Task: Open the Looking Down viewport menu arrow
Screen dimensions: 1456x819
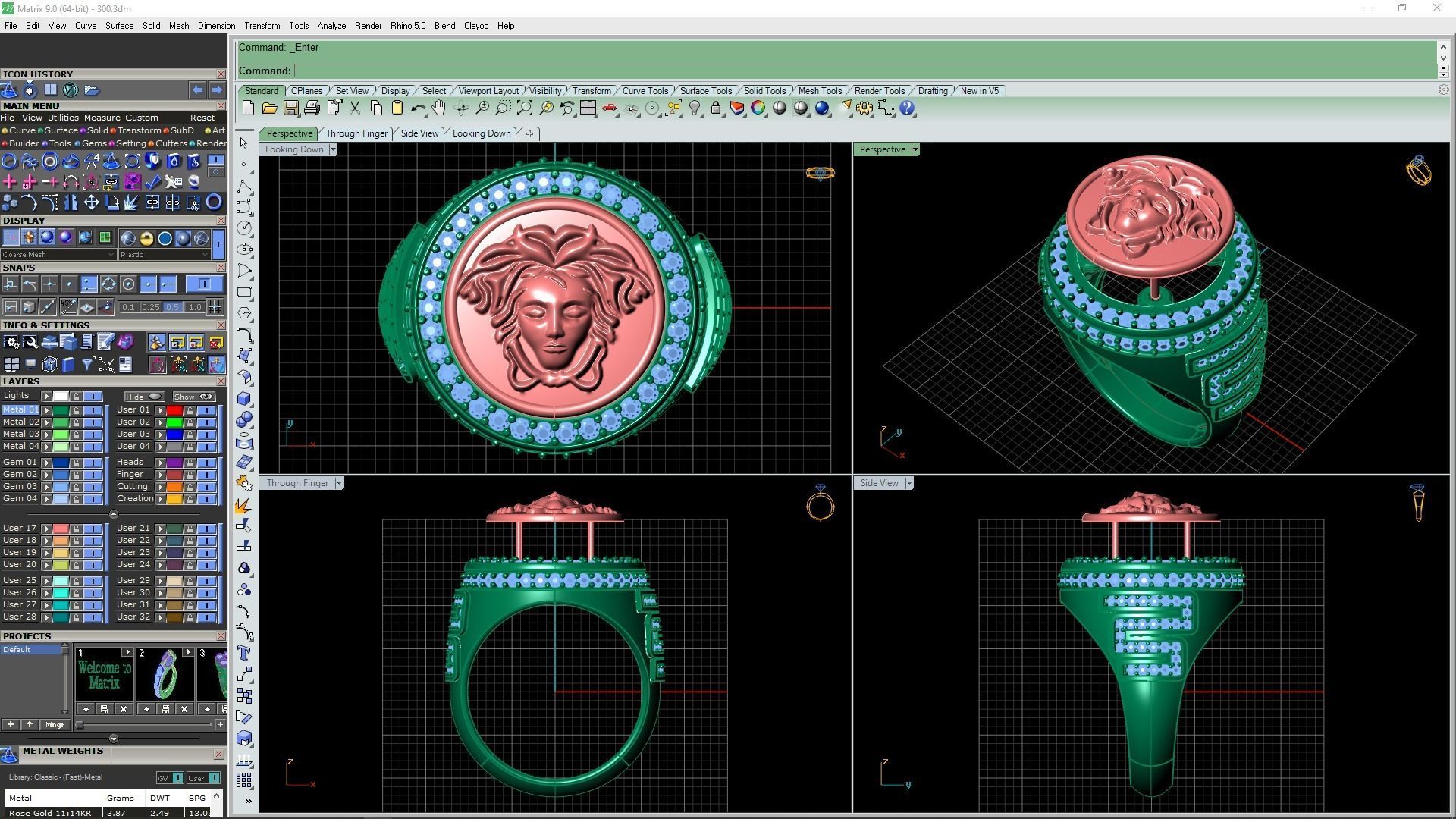Action: pyautogui.click(x=332, y=149)
